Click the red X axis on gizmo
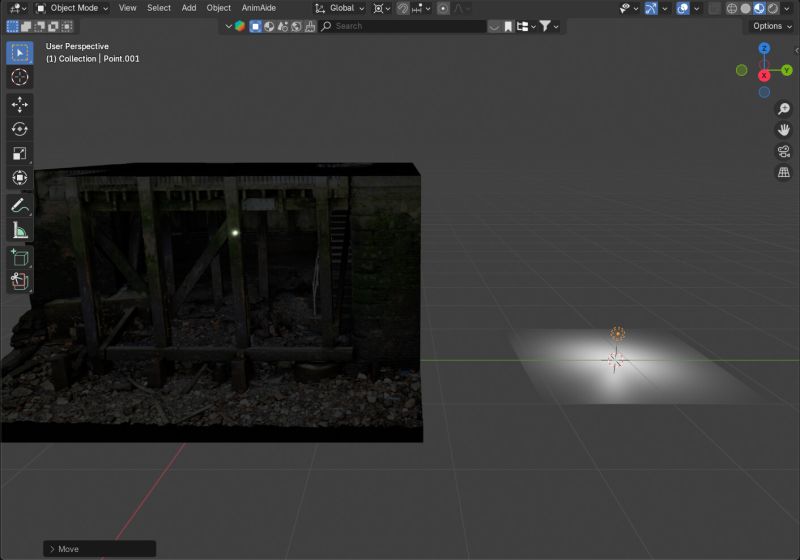 point(764,76)
